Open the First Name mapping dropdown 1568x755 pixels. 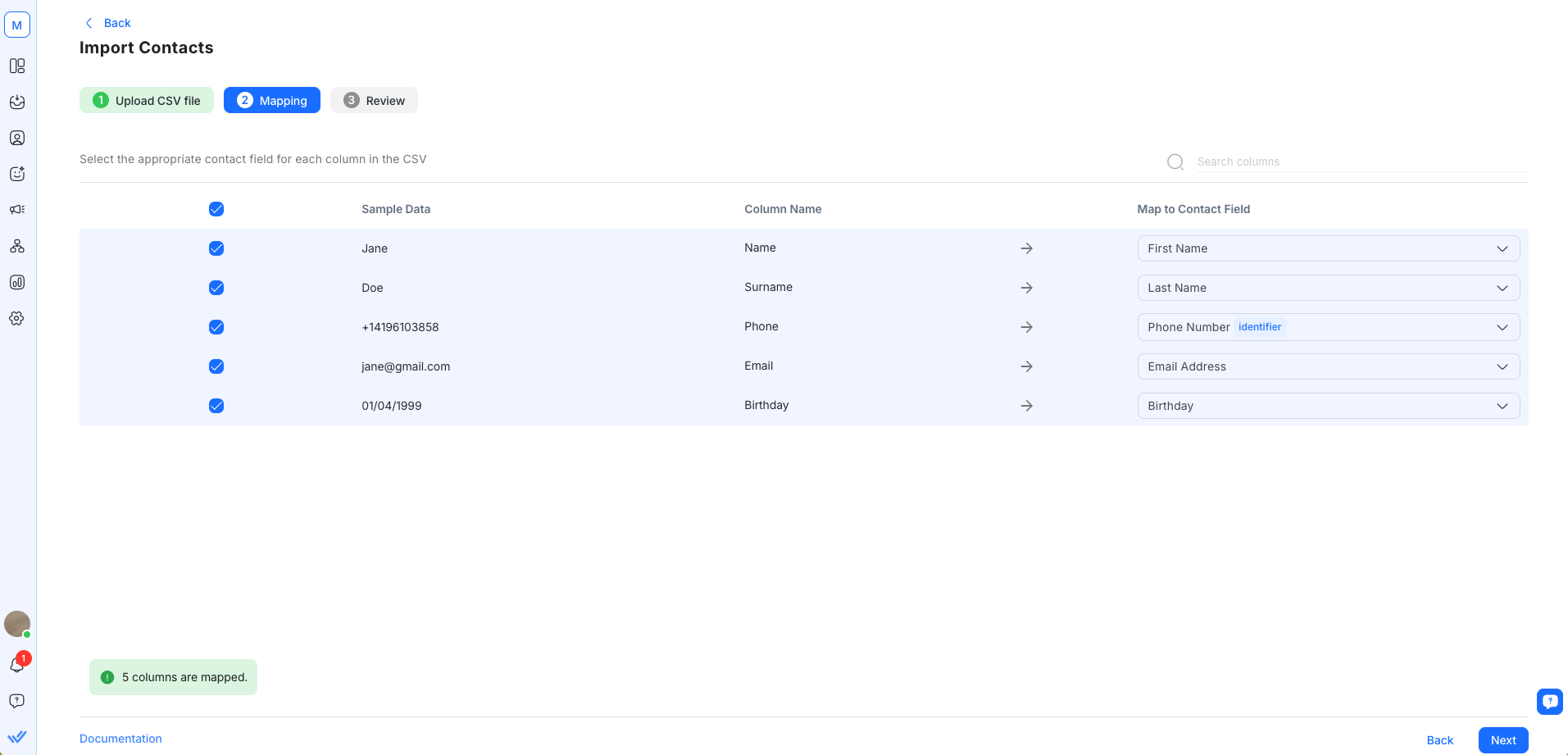coord(1328,248)
